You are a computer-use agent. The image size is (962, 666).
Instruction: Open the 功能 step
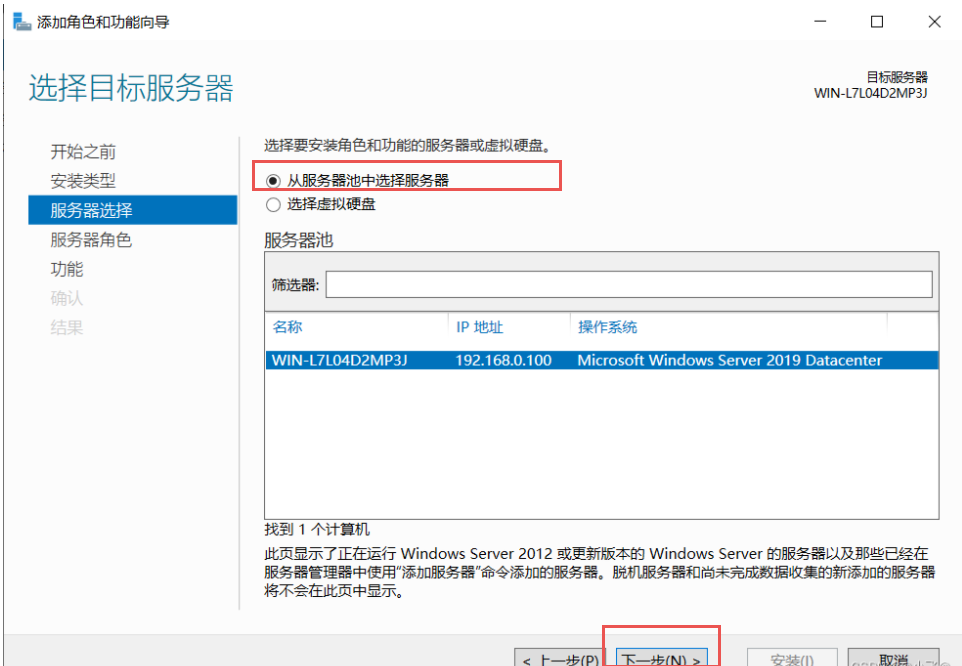pyautogui.click(x=66, y=269)
